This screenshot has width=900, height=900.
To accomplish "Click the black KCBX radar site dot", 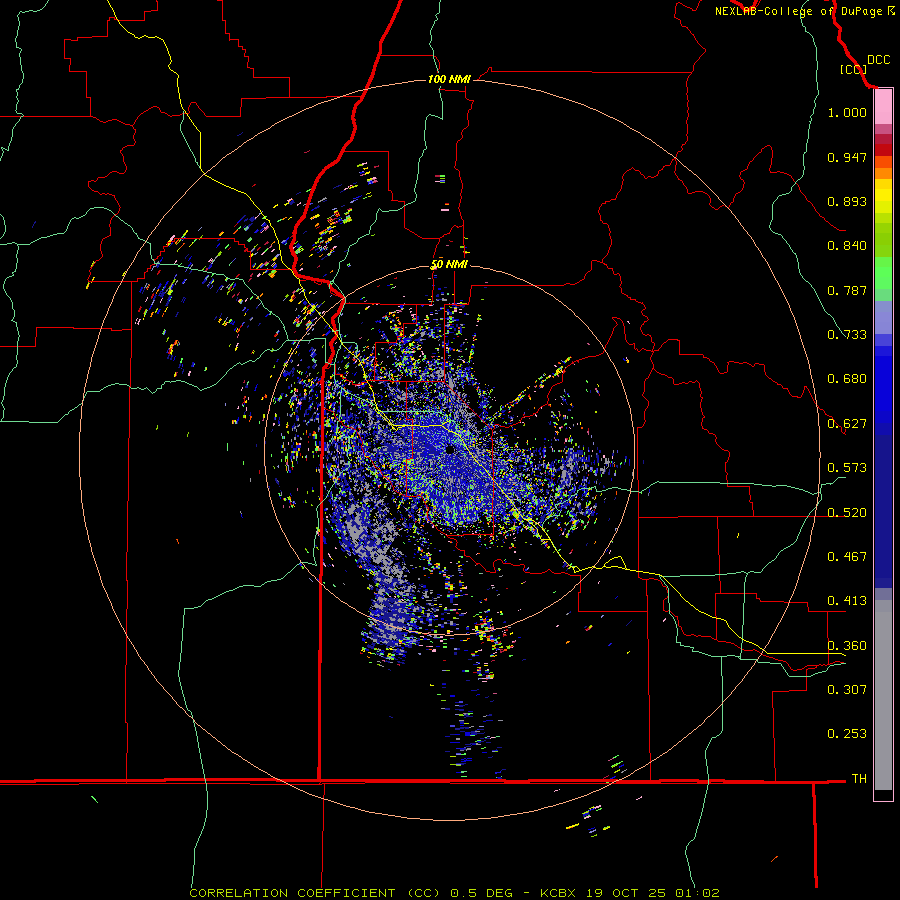I will 451,449.
